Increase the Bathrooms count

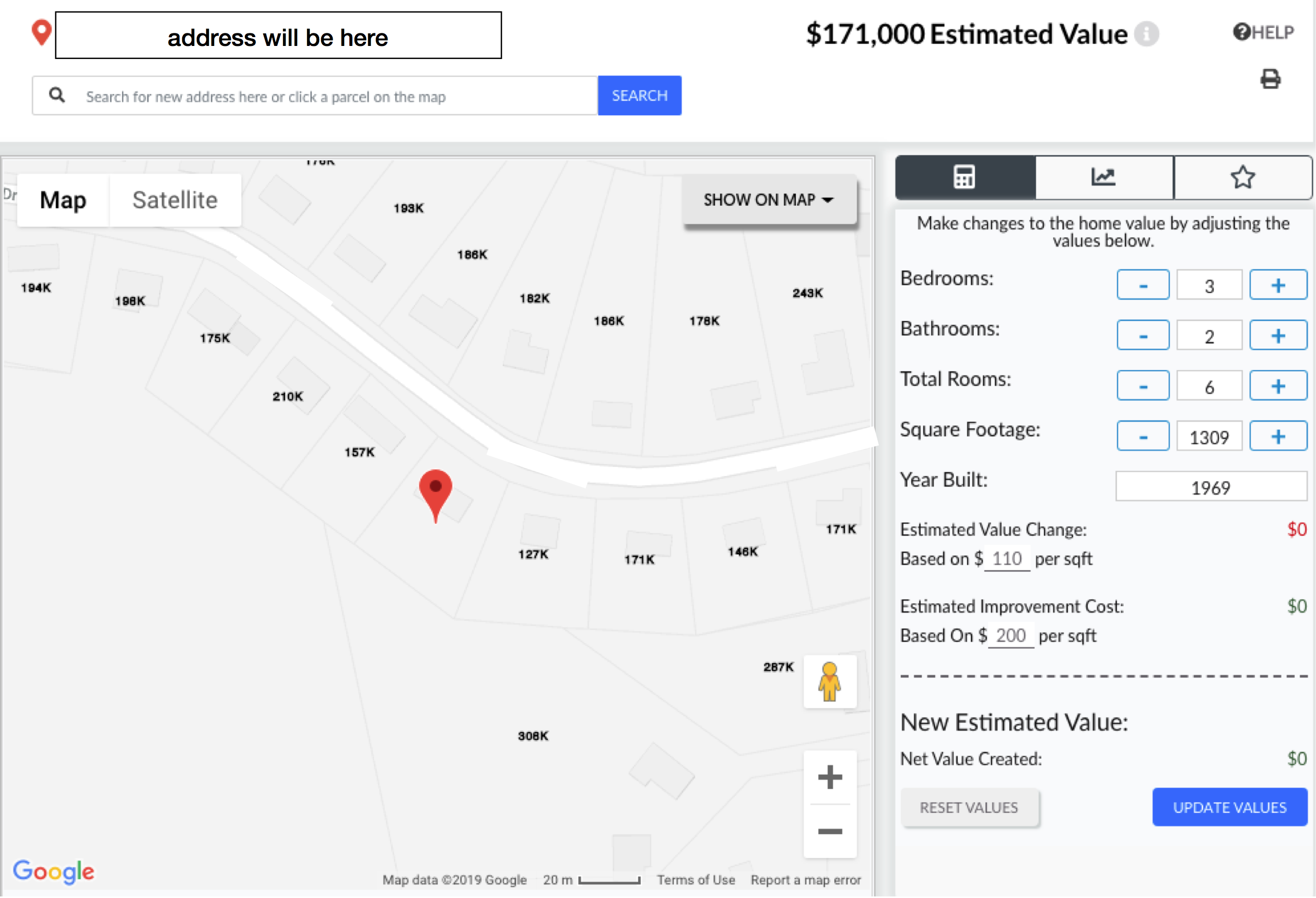pyautogui.click(x=1278, y=335)
